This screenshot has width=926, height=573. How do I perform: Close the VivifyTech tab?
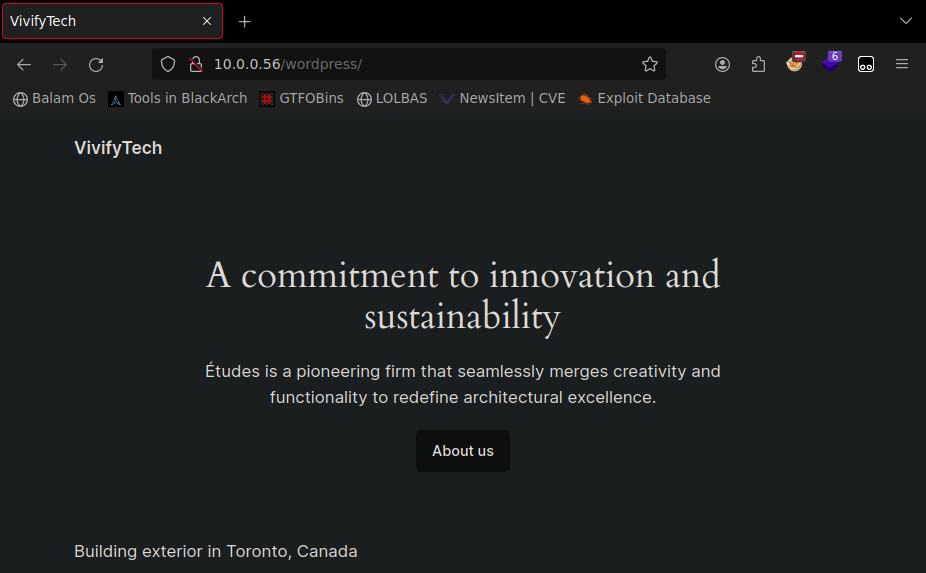coord(207,21)
